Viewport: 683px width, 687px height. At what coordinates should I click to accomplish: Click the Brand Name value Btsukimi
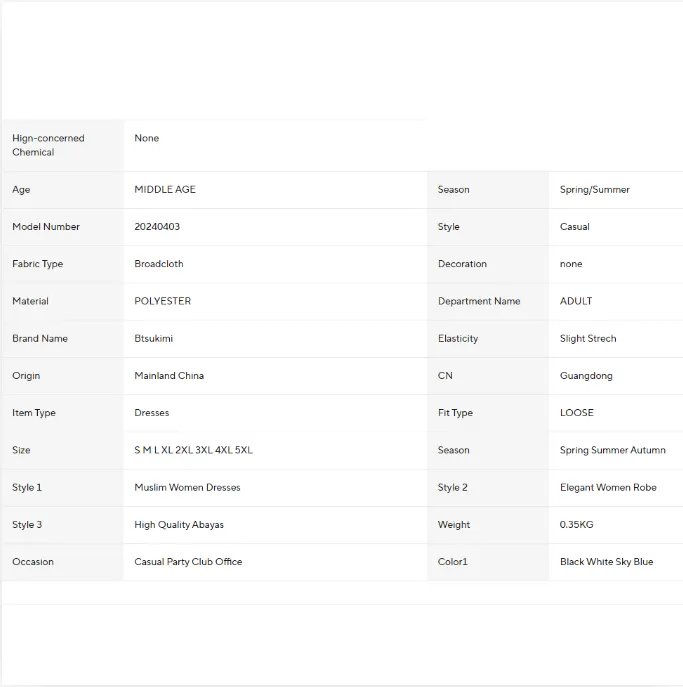pyautogui.click(x=153, y=338)
